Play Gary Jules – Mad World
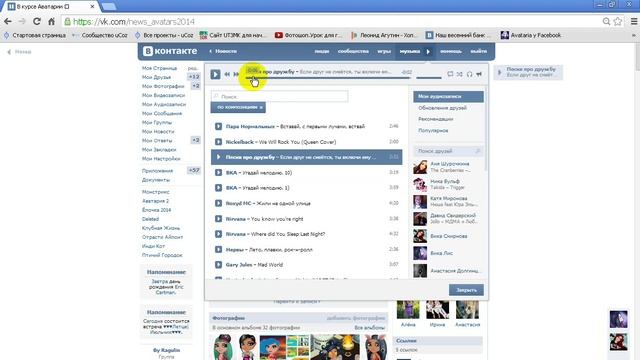640x360 pixels. click(218, 264)
